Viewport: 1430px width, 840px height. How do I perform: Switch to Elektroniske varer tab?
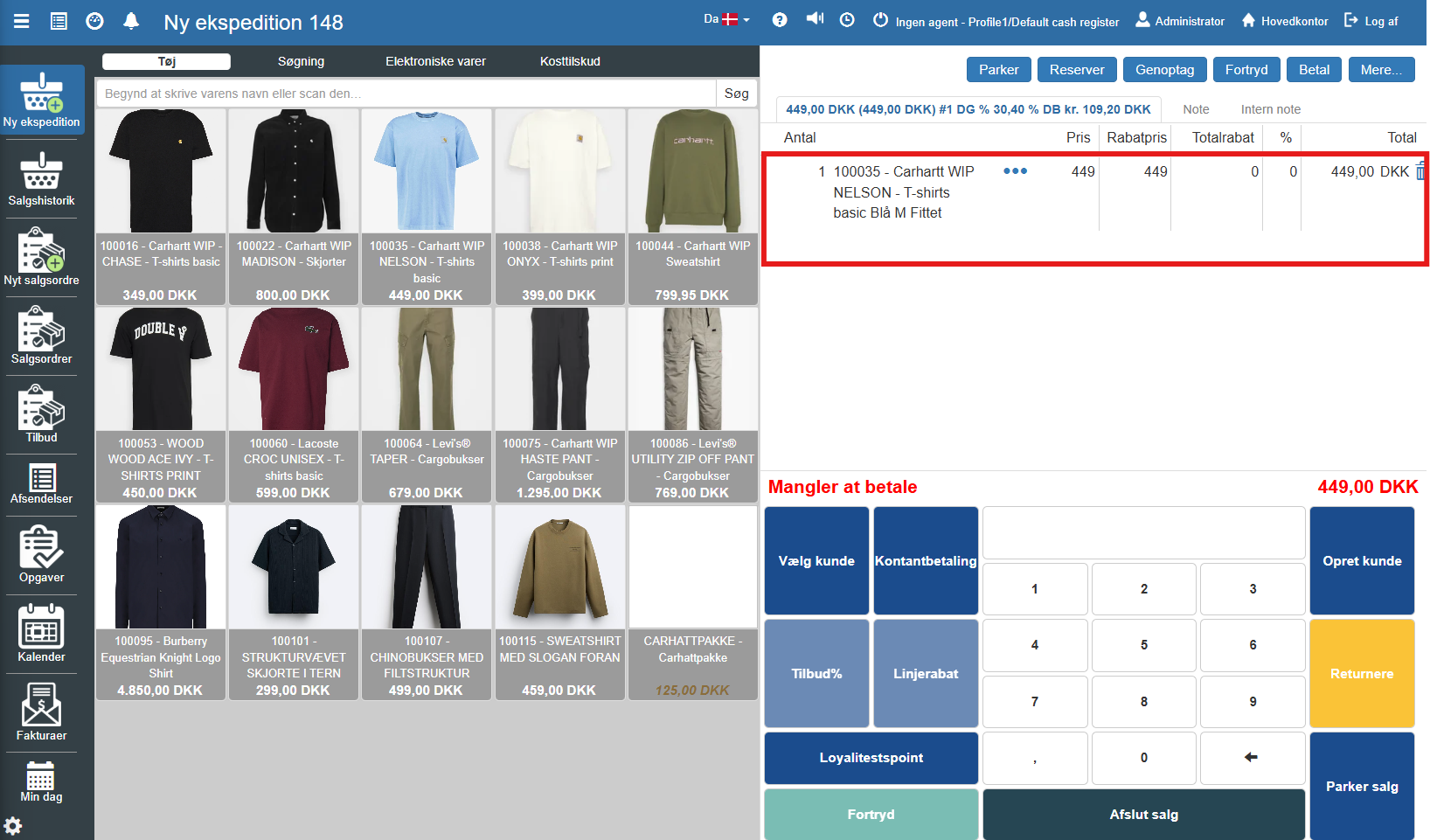tap(435, 61)
